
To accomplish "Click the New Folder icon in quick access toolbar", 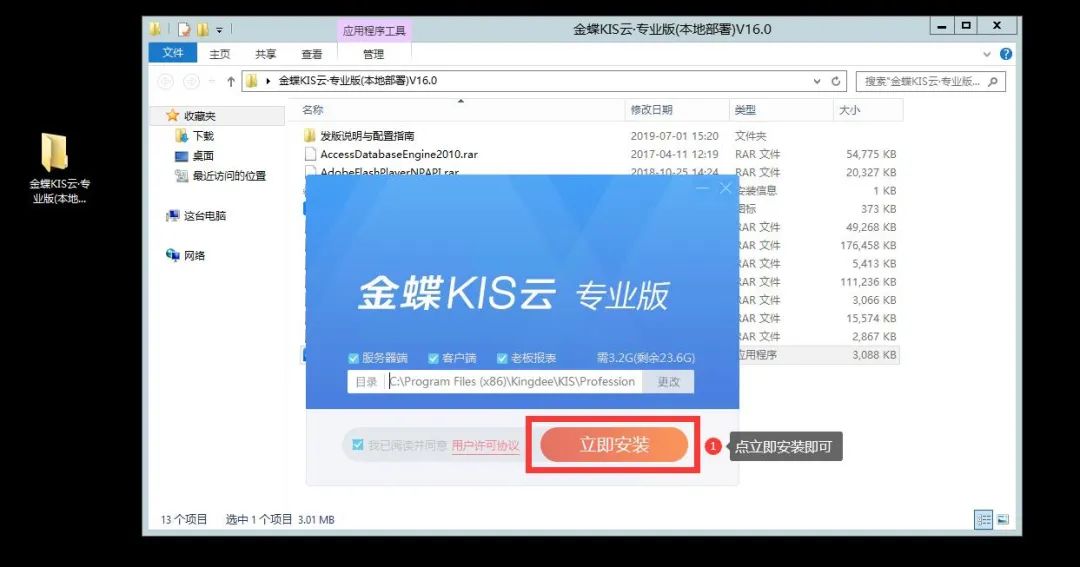I will point(202,30).
